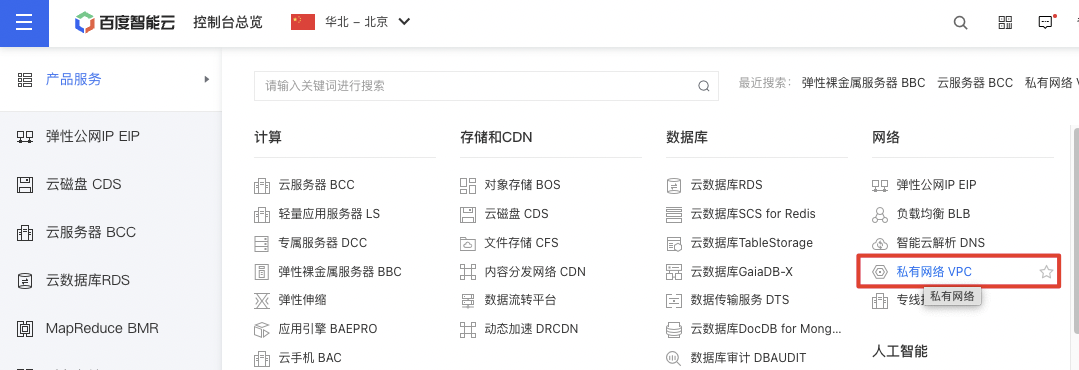Click the search box magnifier icon
The width and height of the screenshot is (1079, 370).
[x=703, y=87]
